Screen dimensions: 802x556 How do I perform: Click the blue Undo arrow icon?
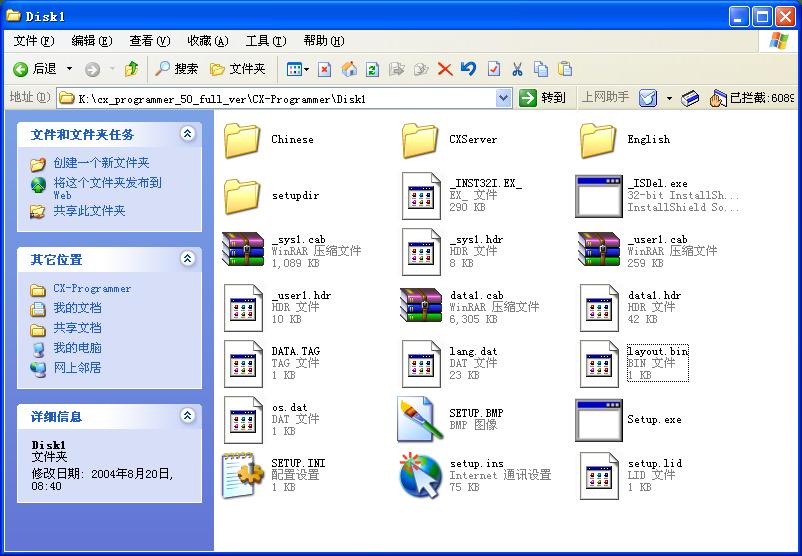469,69
